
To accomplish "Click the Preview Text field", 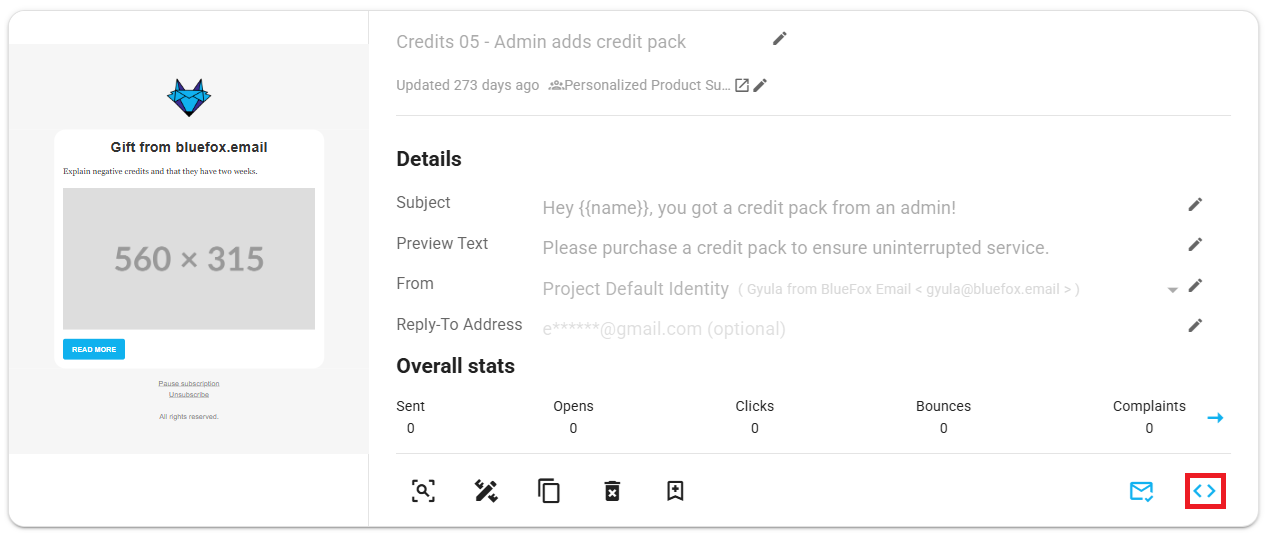I will (796, 248).
